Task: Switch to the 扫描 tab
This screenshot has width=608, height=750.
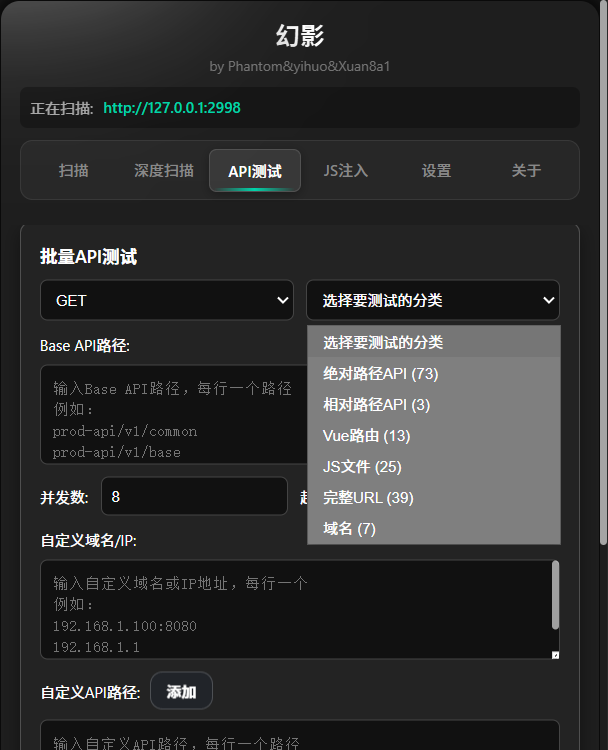Action: pos(74,171)
